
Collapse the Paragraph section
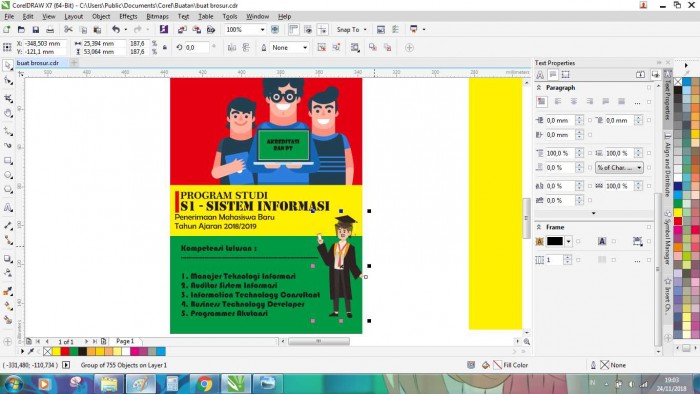click(539, 88)
